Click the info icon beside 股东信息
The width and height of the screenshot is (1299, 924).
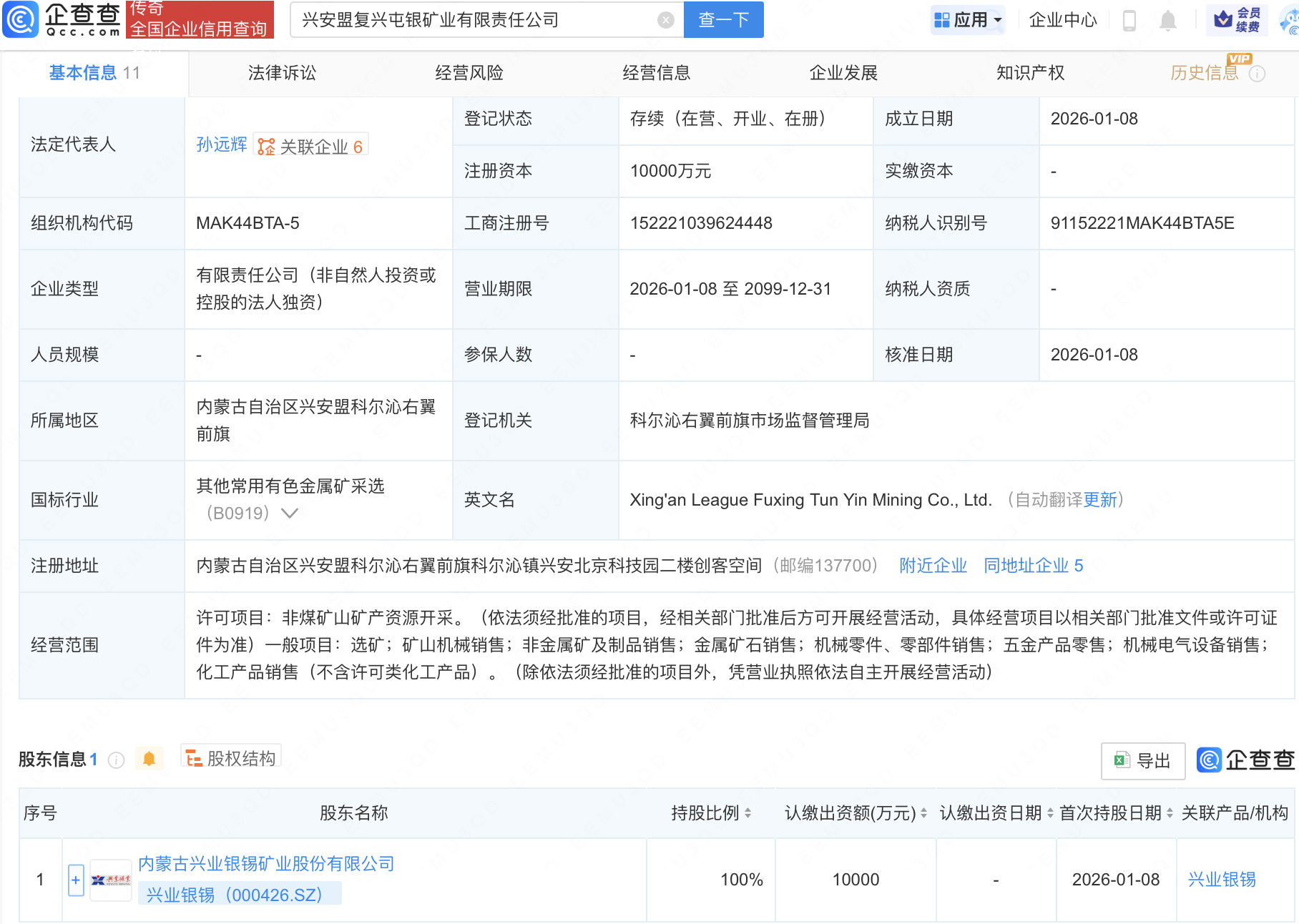point(116,760)
